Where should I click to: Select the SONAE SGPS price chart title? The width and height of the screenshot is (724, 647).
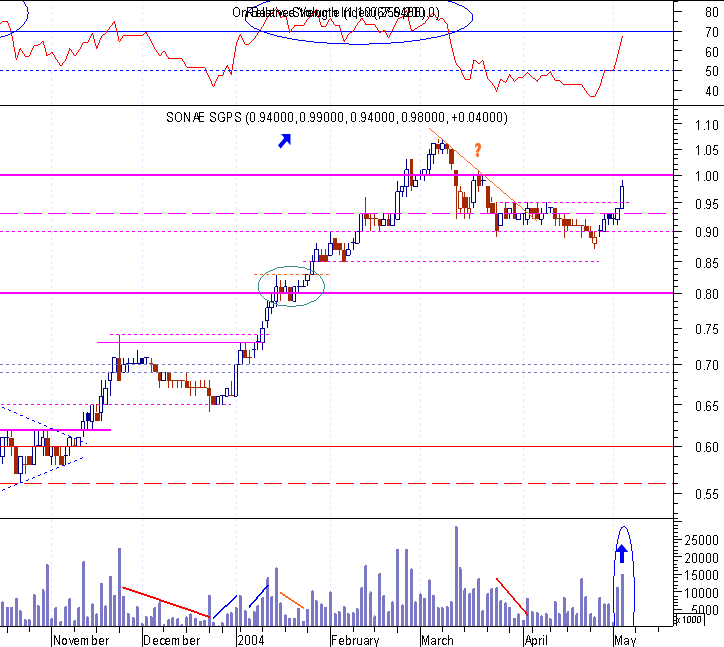[x=337, y=117]
